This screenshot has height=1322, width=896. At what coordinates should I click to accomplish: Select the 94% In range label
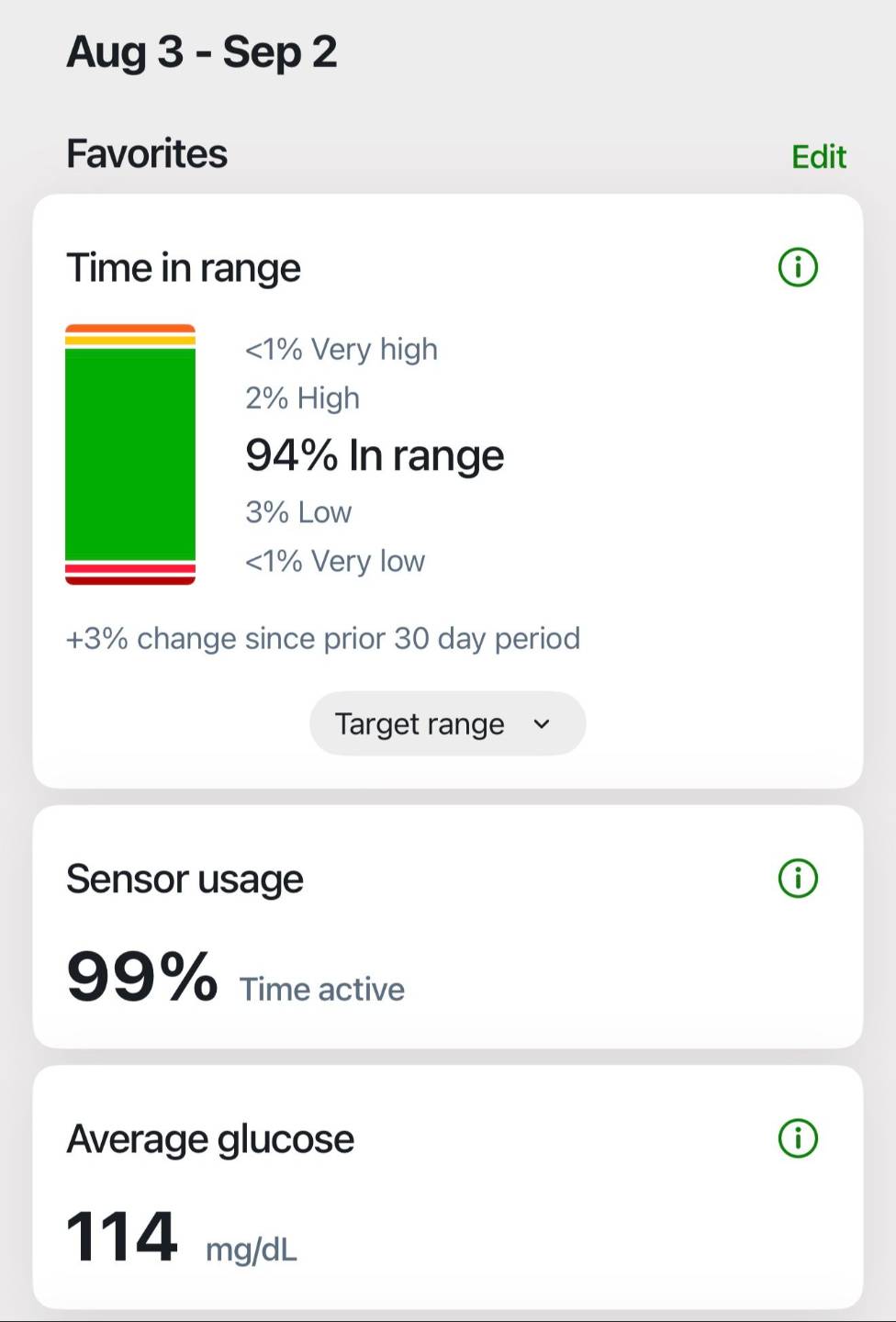(375, 454)
